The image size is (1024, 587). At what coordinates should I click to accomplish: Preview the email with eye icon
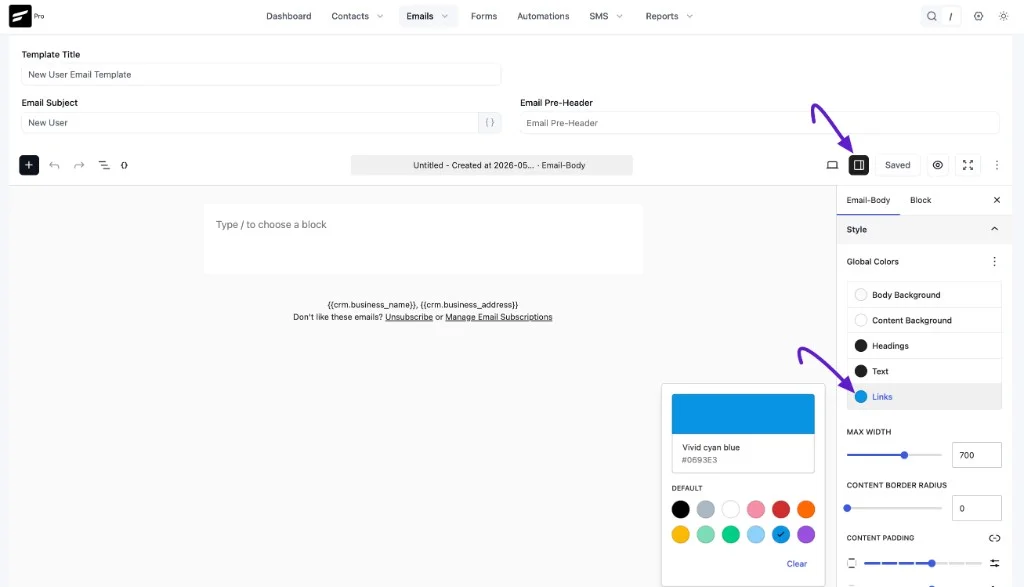pyautogui.click(x=938, y=165)
